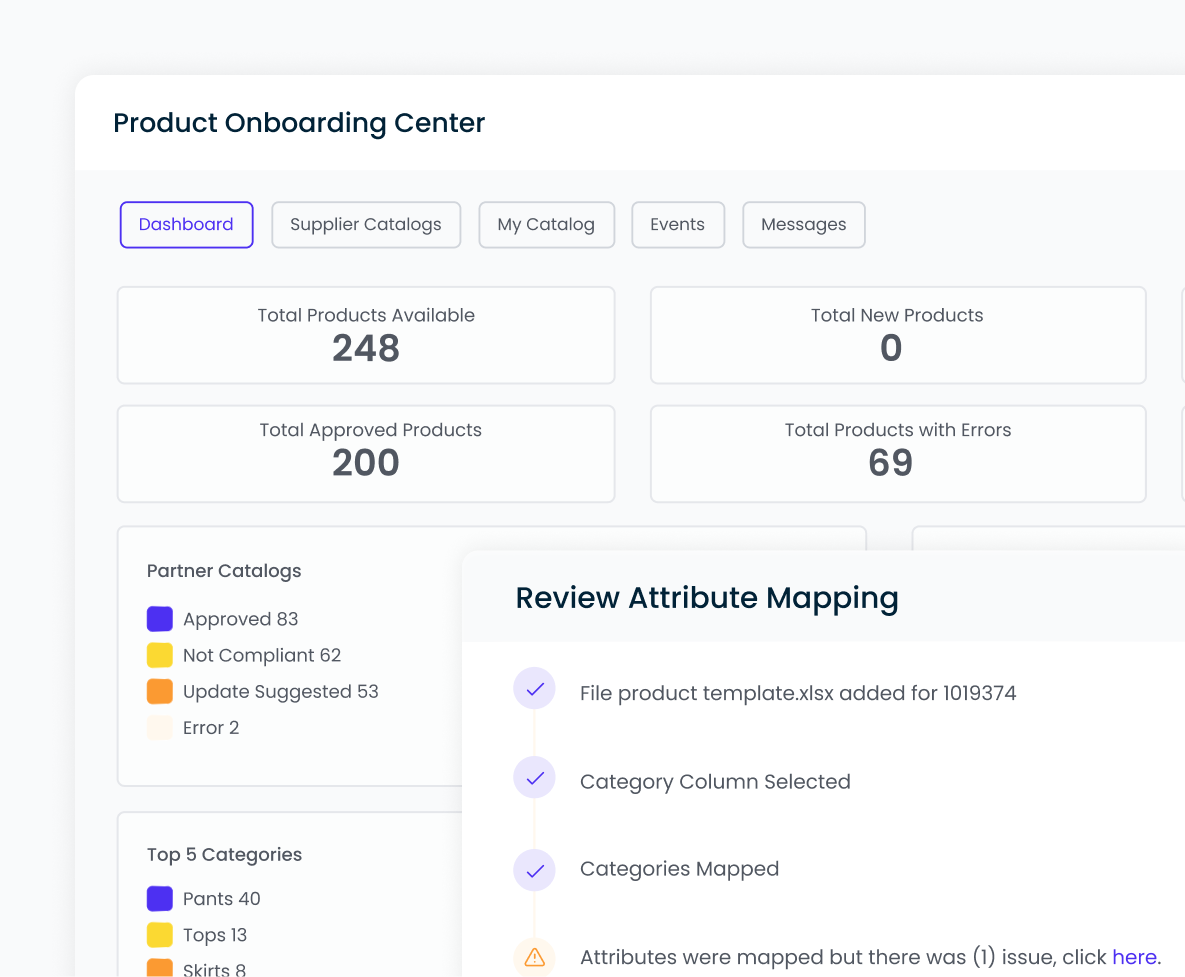Click the checkmark icon beside File product template.xlsx
Image resolution: width=1185 pixels, height=977 pixels.
pos(534,689)
